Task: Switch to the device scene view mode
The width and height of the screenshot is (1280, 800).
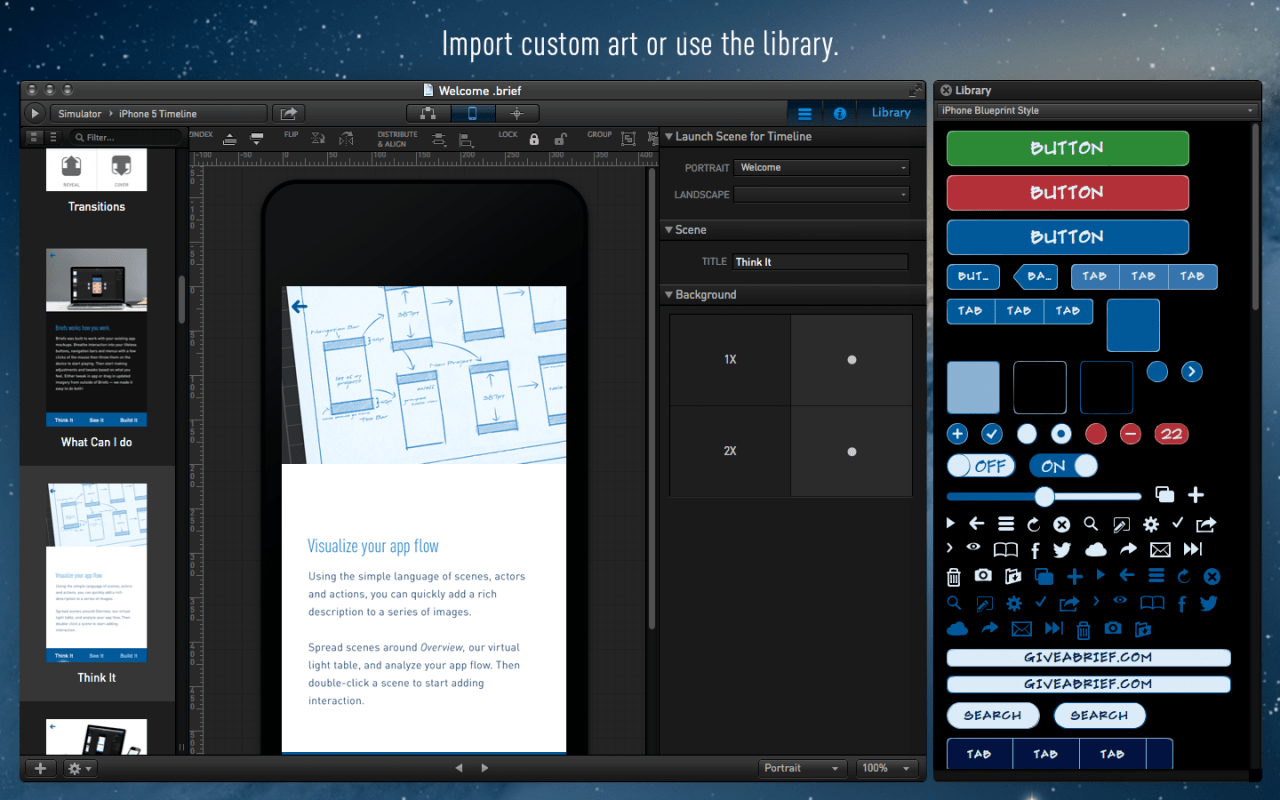Action: [x=472, y=114]
